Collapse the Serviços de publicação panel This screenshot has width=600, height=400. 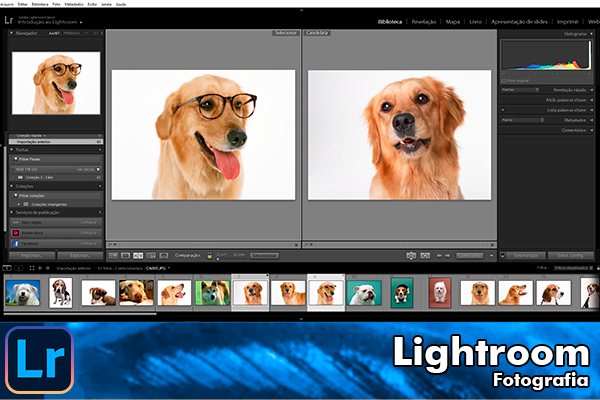coord(11,212)
